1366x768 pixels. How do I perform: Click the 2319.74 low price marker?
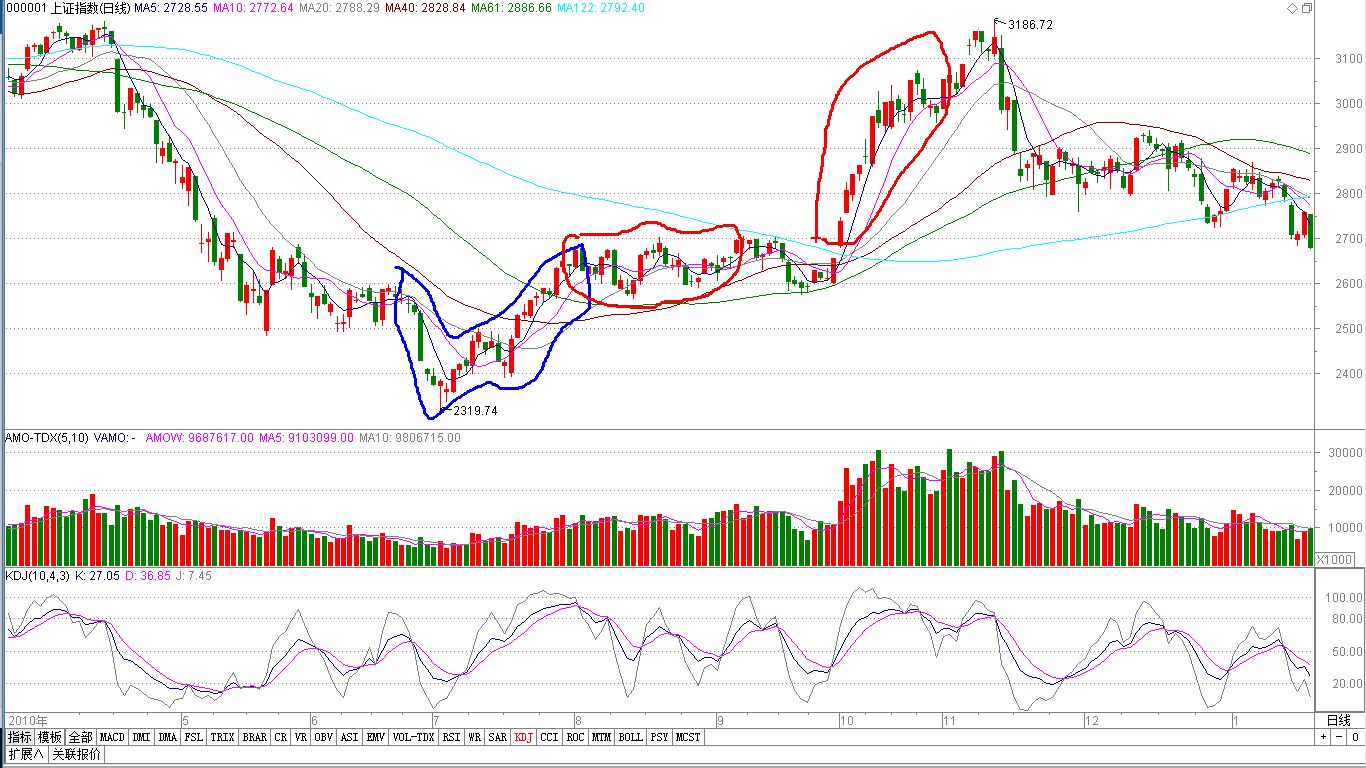pyautogui.click(x=475, y=411)
